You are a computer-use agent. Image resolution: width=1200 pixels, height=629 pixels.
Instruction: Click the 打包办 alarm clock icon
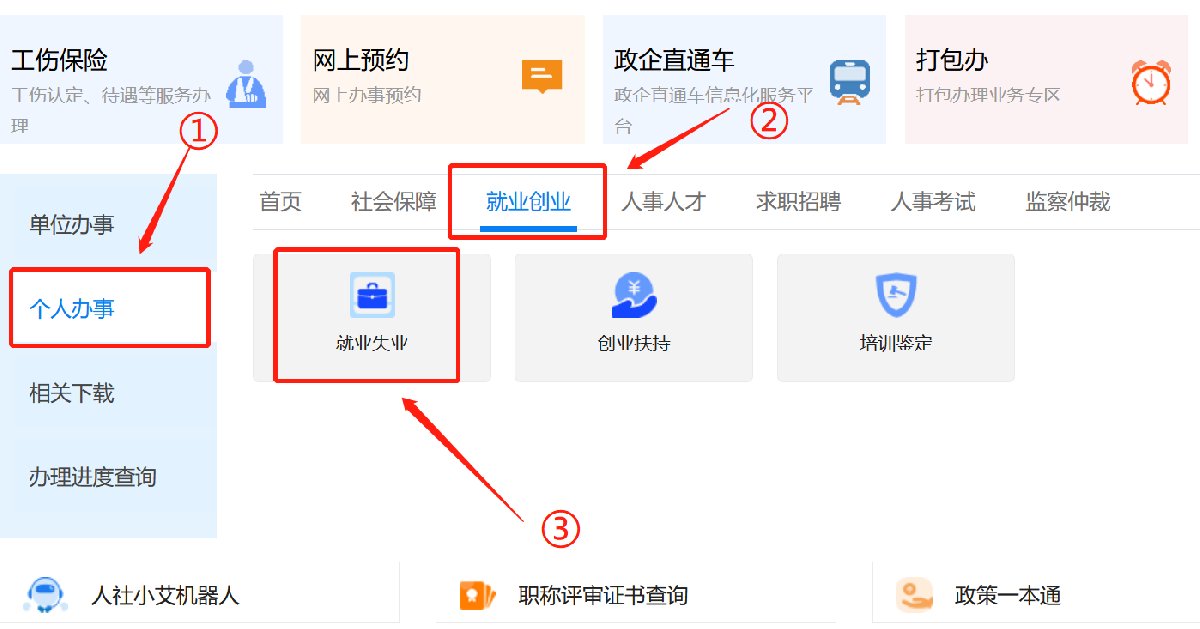1151,82
